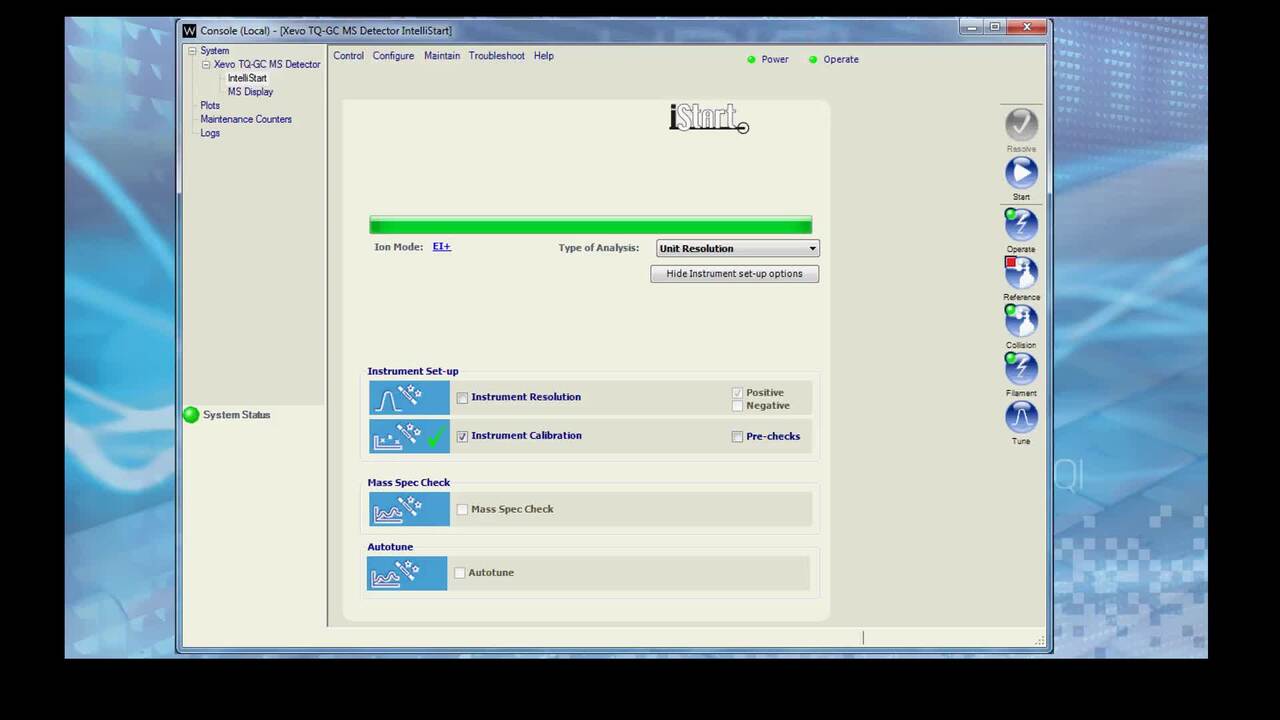Collapse the System tree node
This screenshot has width=1280, height=720.
(x=192, y=51)
